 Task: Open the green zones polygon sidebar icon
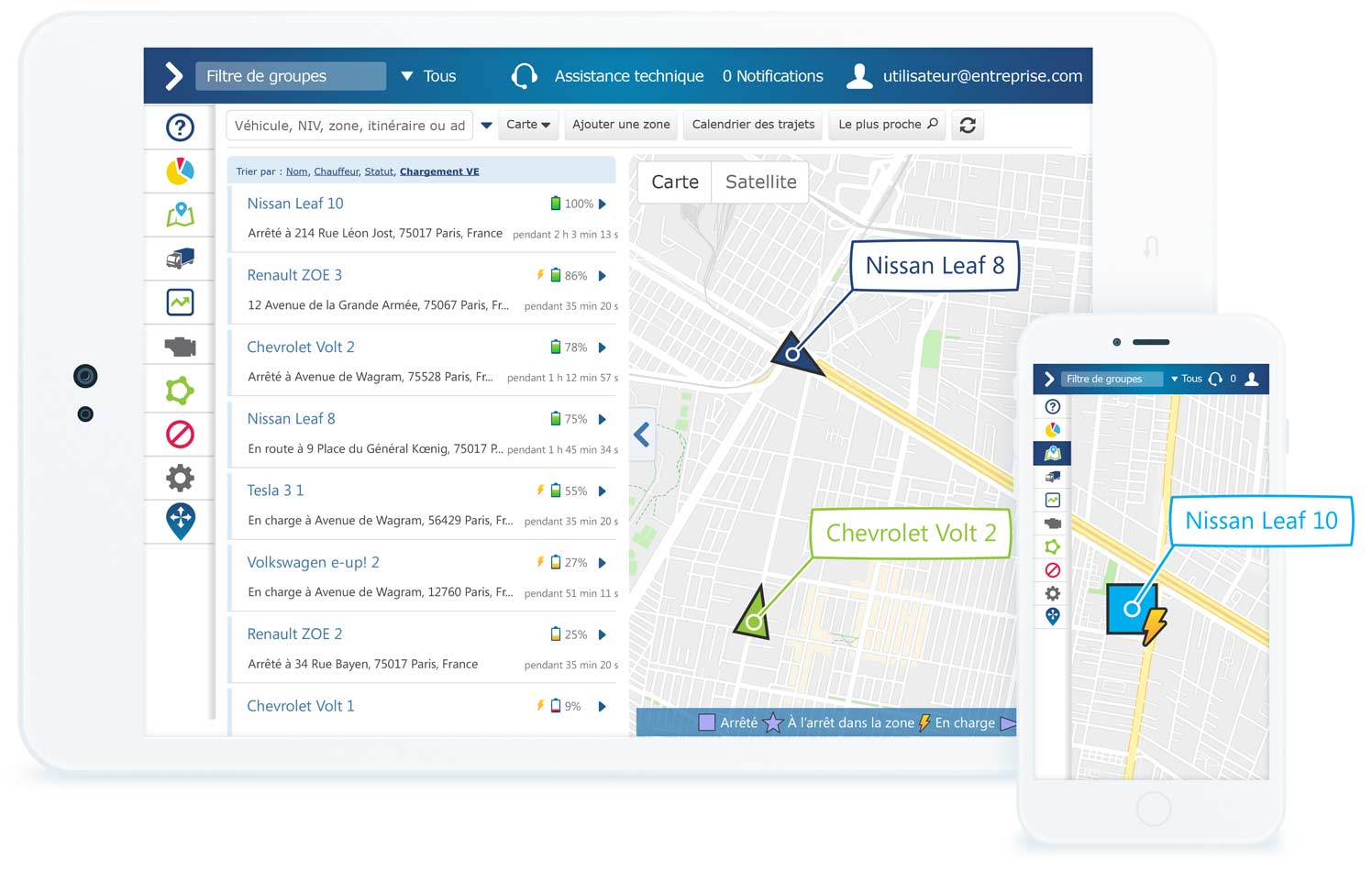pos(180,391)
